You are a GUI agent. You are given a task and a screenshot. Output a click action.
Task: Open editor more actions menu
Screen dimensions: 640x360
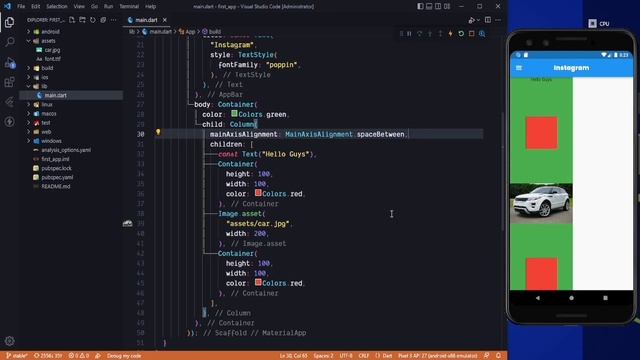click(498, 20)
